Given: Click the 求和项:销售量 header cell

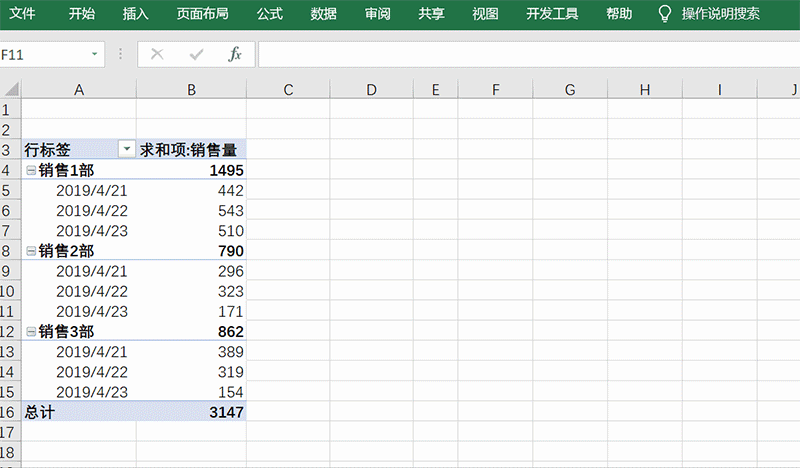Looking at the screenshot, I should [x=191, y=150].
